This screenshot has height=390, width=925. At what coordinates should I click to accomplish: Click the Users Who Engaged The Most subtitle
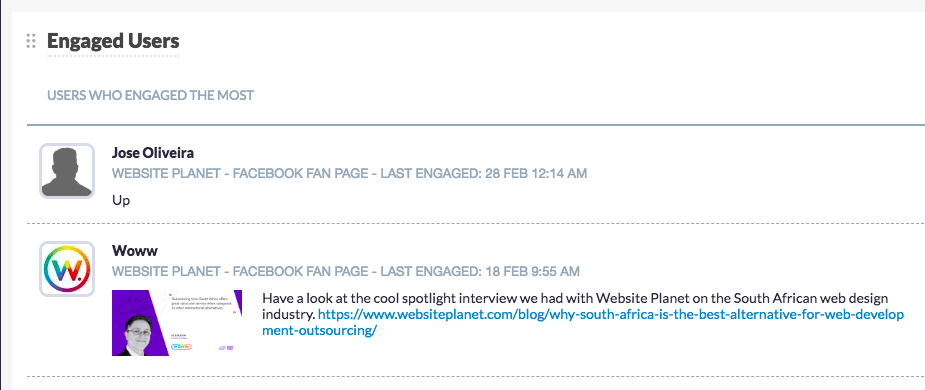[150, 95]
